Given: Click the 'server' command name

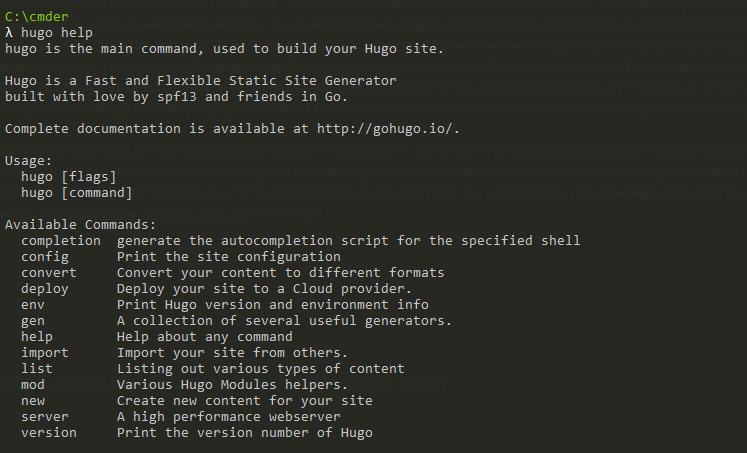Looking at the screenshot, I should (45, 416).
